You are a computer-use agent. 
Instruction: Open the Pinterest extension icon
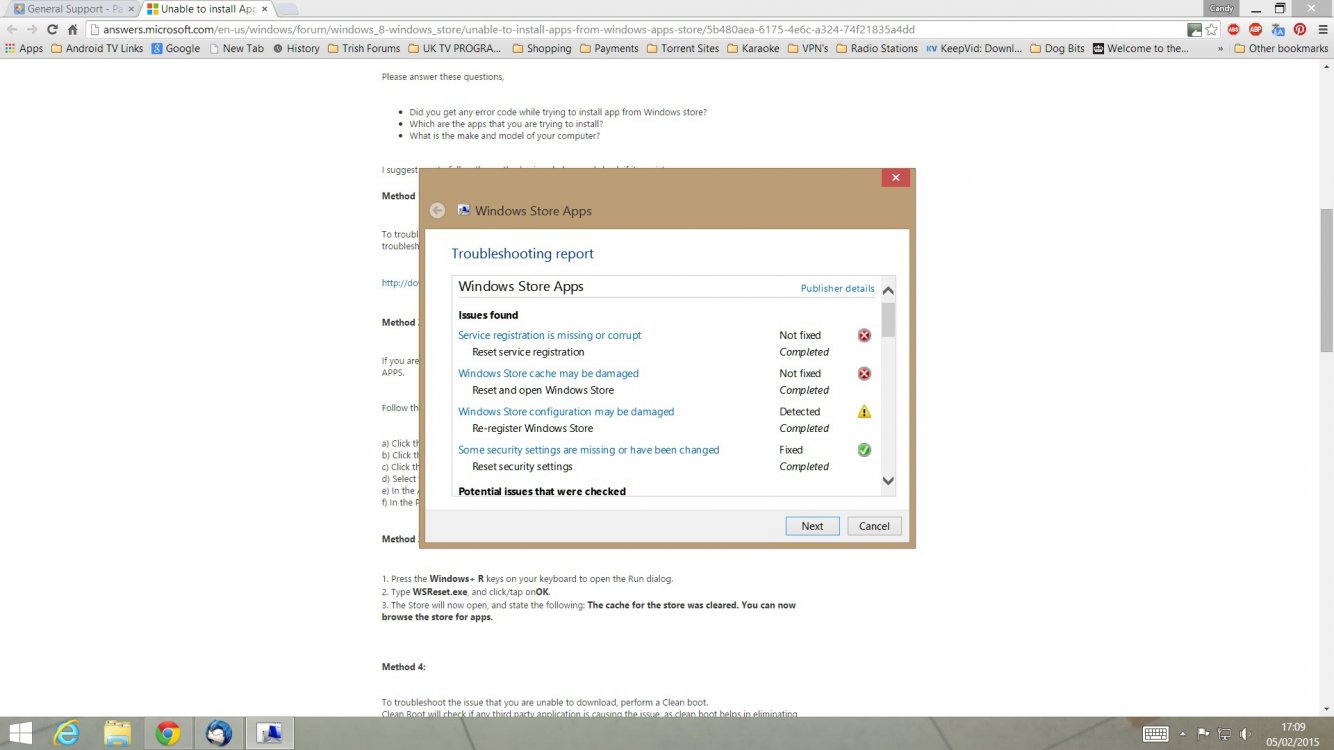1299,29
